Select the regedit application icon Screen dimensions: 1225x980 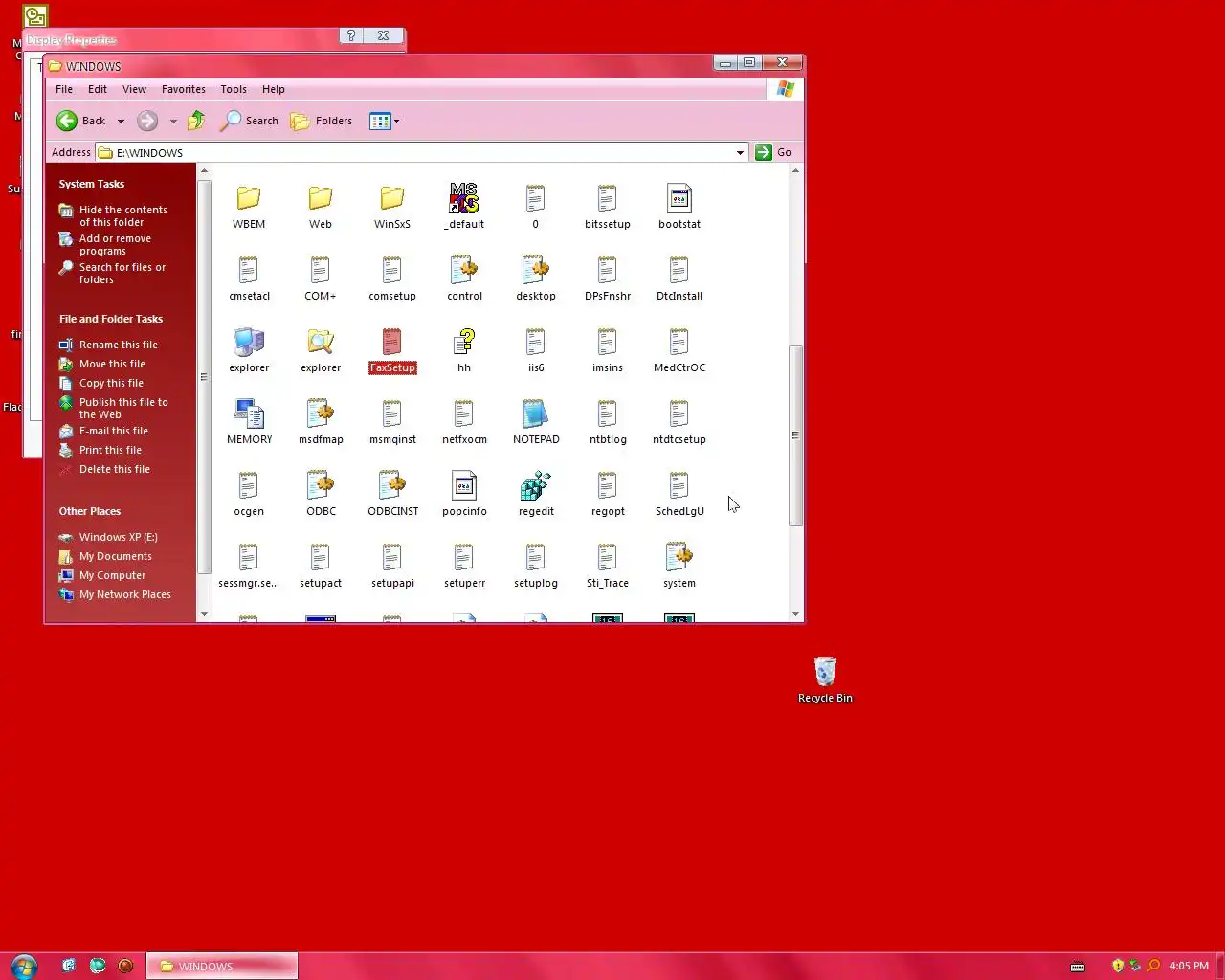coord(536,485)
